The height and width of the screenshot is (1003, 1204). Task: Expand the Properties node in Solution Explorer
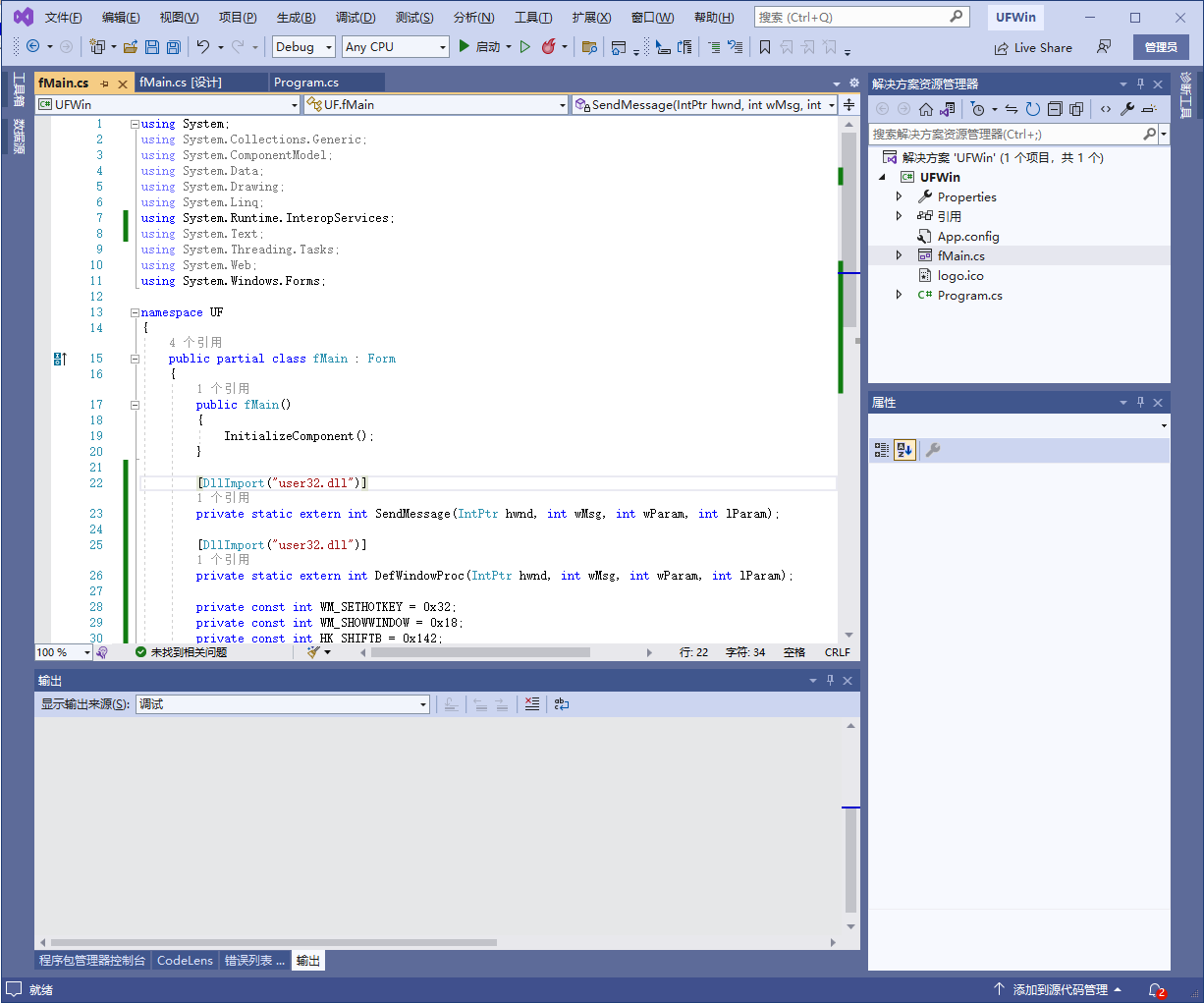click(899, 196)
